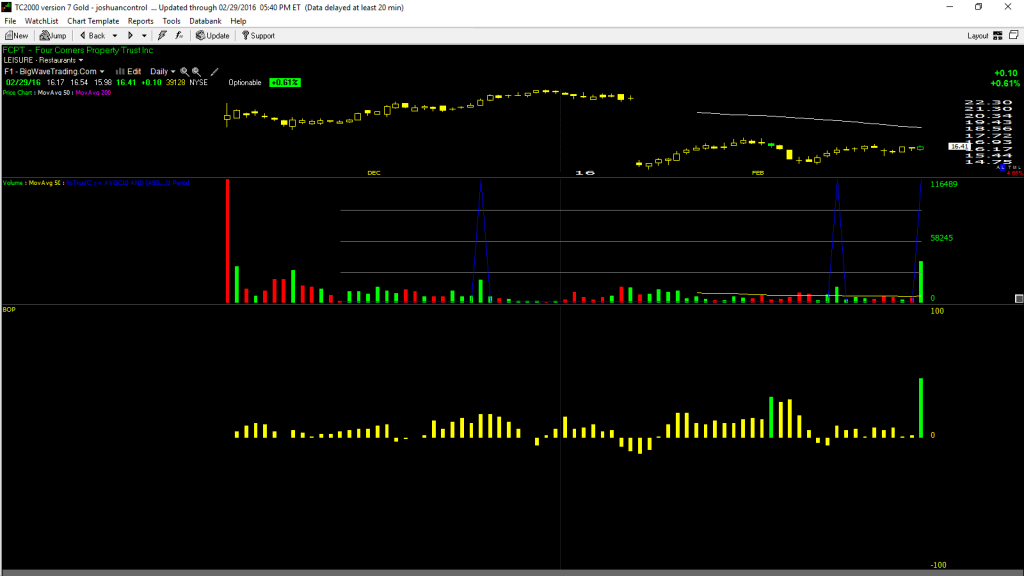Image resolution: width=1024 pixels, height=576 pixels.
Task: Click the second chart zoom magnifier
Action: click(196, 71)
